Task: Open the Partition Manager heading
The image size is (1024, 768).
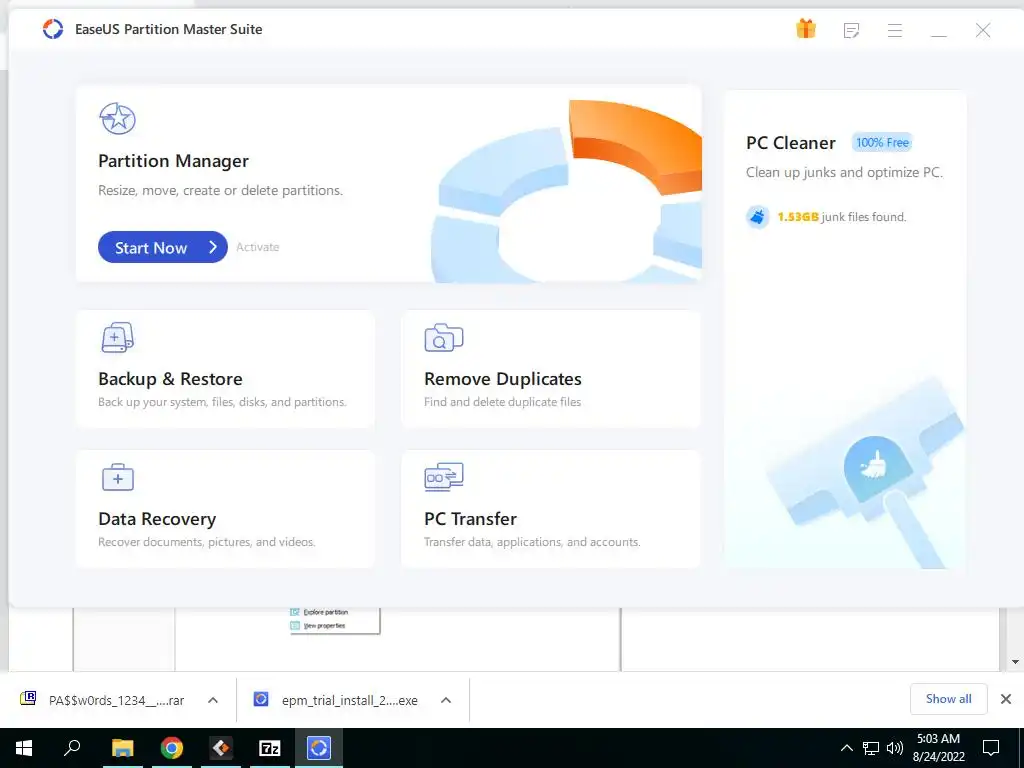Action: pyautogui.click(x=173, y=161)
